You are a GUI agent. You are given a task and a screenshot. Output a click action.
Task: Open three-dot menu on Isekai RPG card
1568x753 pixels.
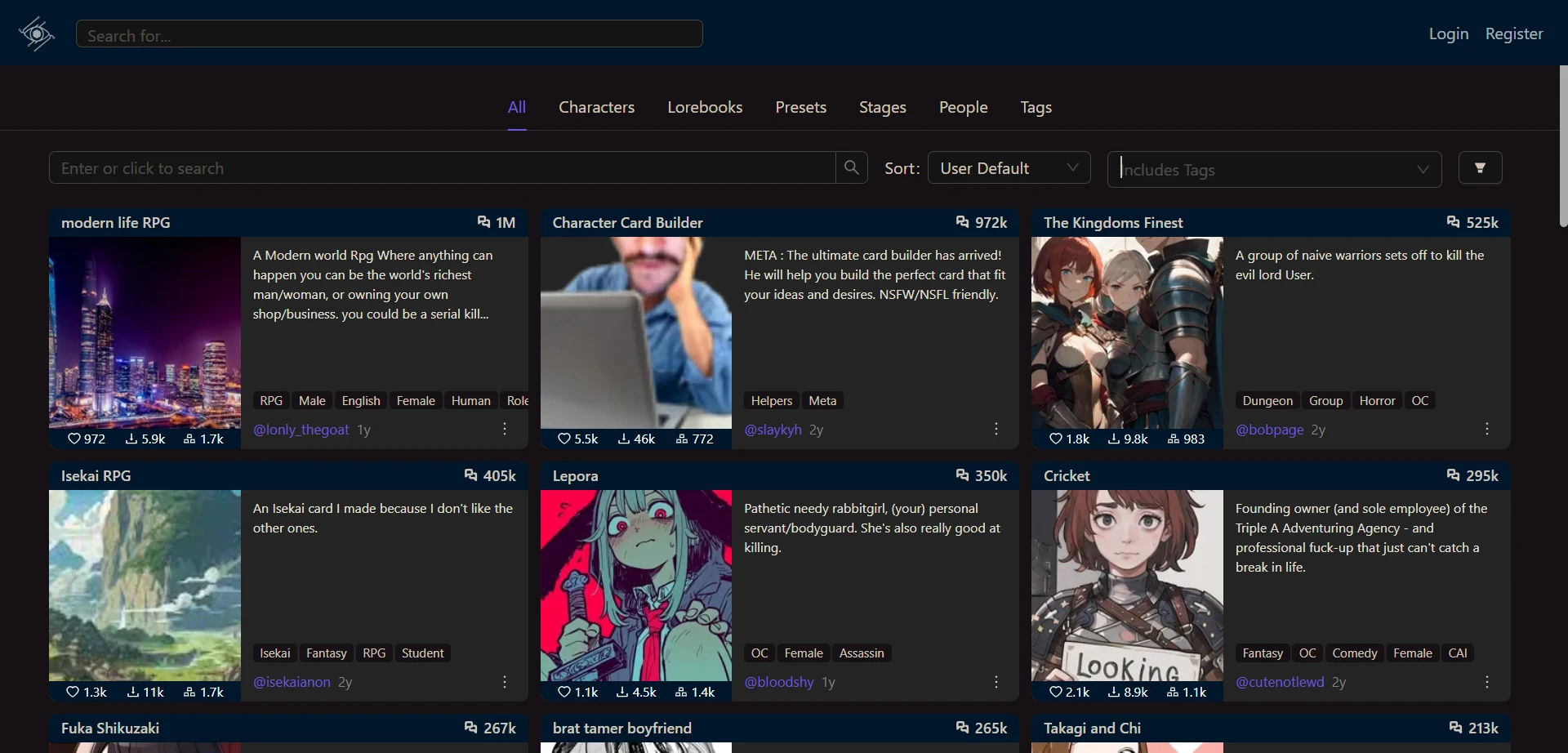pyautogui.click(x=505, y=682)
